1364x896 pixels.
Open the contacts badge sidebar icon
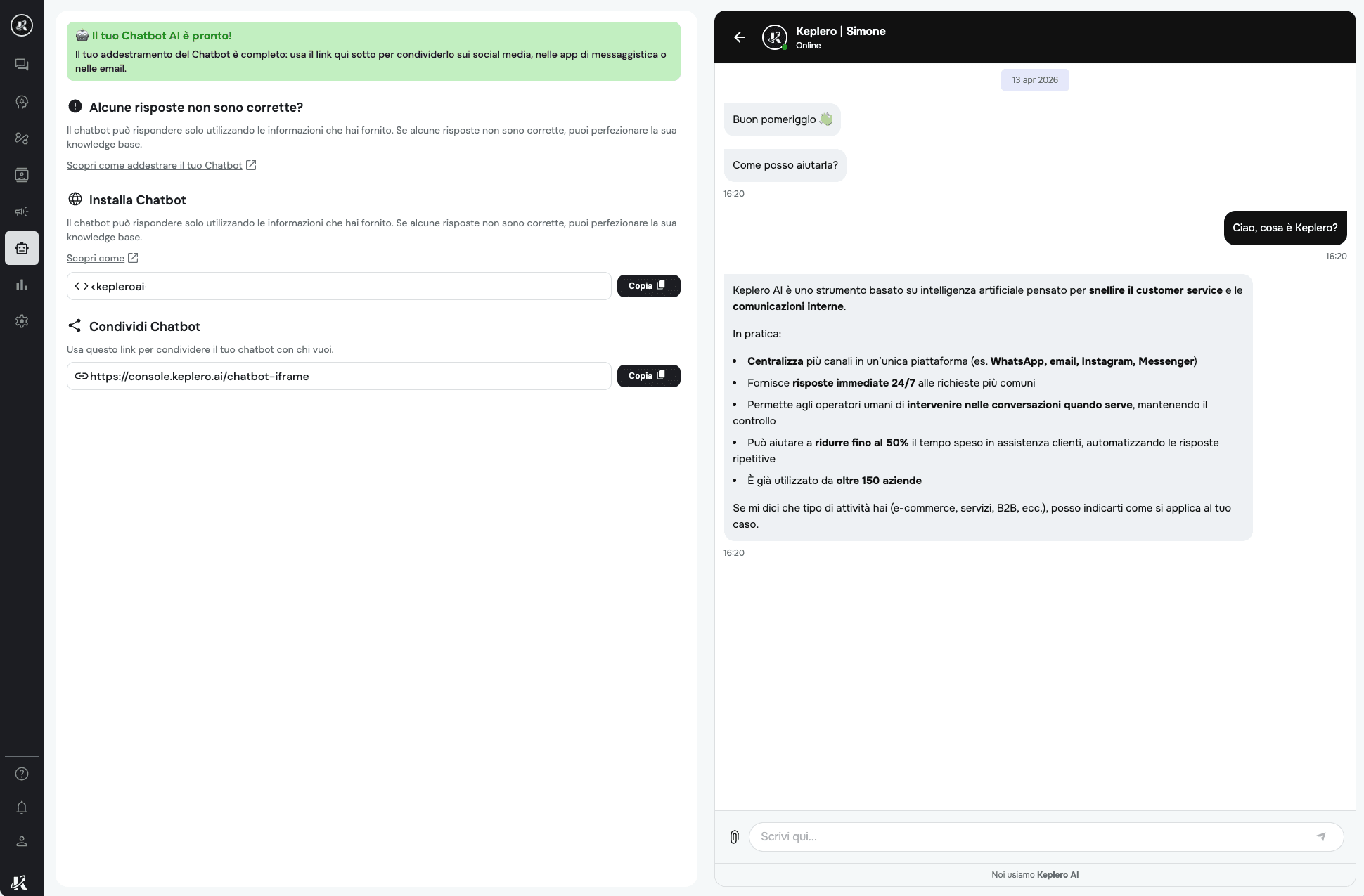click(22, 175)
